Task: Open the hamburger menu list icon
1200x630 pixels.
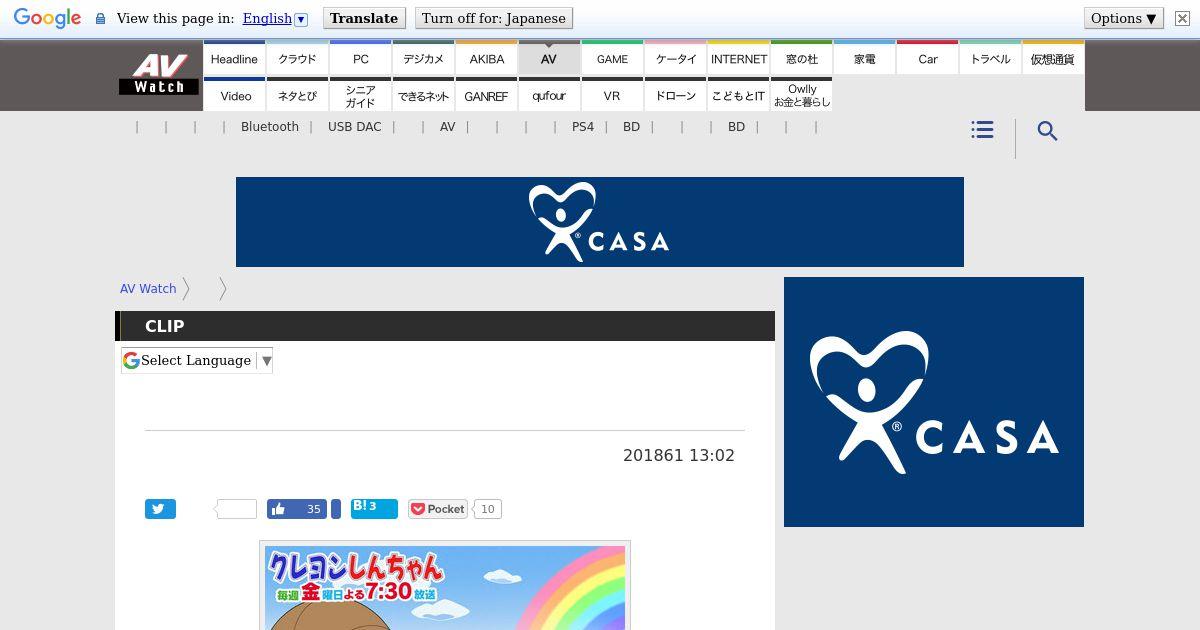Action: [x=982, y=130]
